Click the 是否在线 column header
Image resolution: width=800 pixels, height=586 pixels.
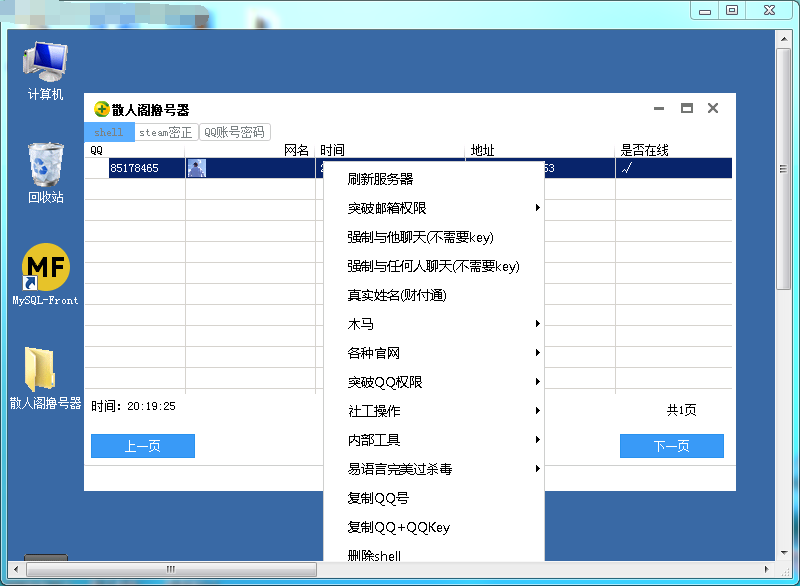(674, 150)
